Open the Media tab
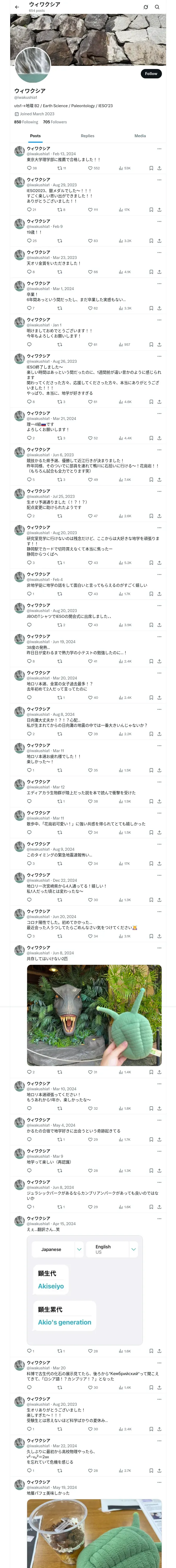Screen dimensions: 176x1568 tap(140, 136)
